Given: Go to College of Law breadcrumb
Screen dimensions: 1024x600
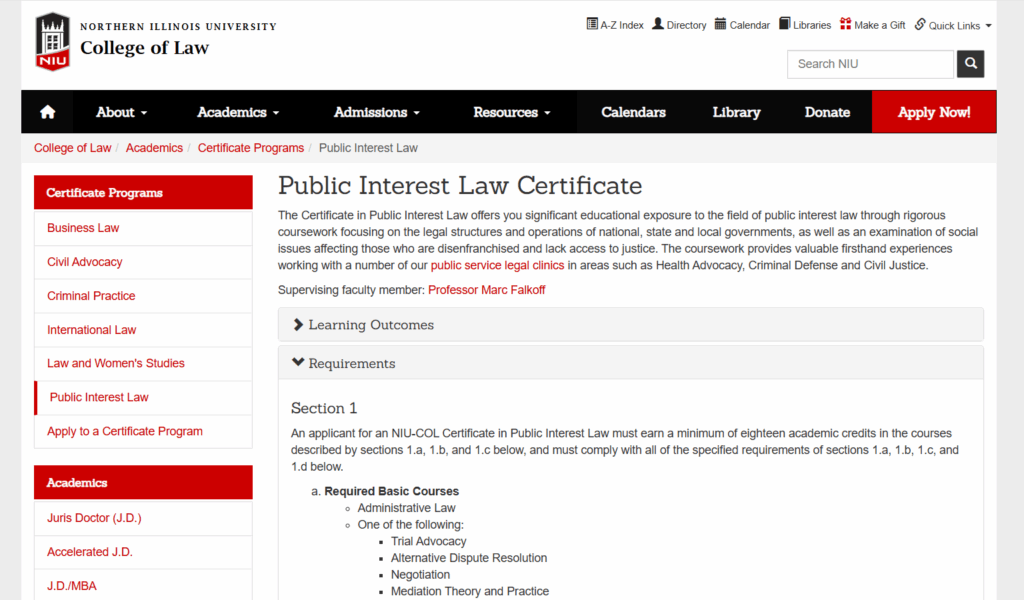Looking at the screenshot, I should point(72,148).
